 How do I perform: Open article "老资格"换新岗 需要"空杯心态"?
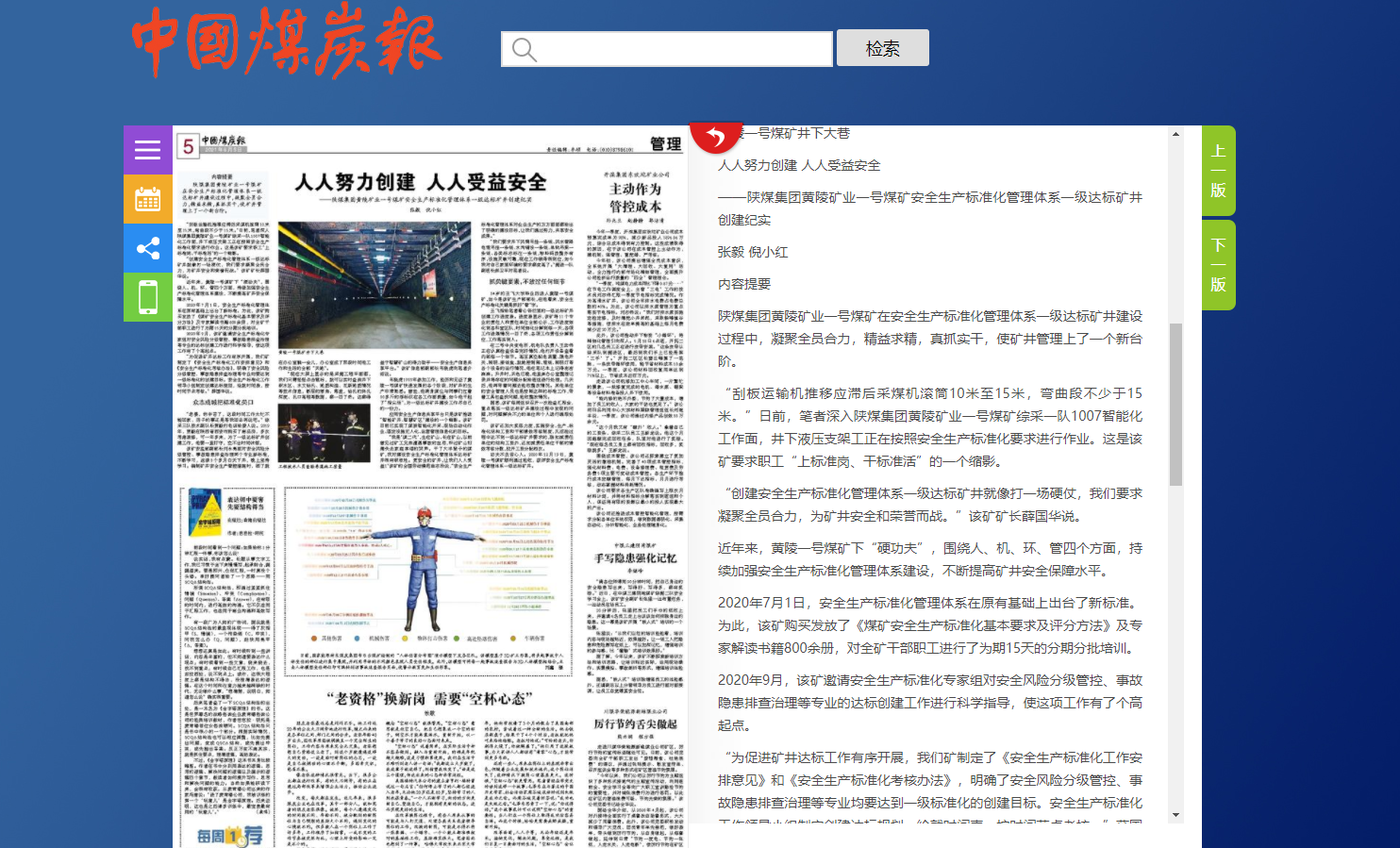point(430,698)
